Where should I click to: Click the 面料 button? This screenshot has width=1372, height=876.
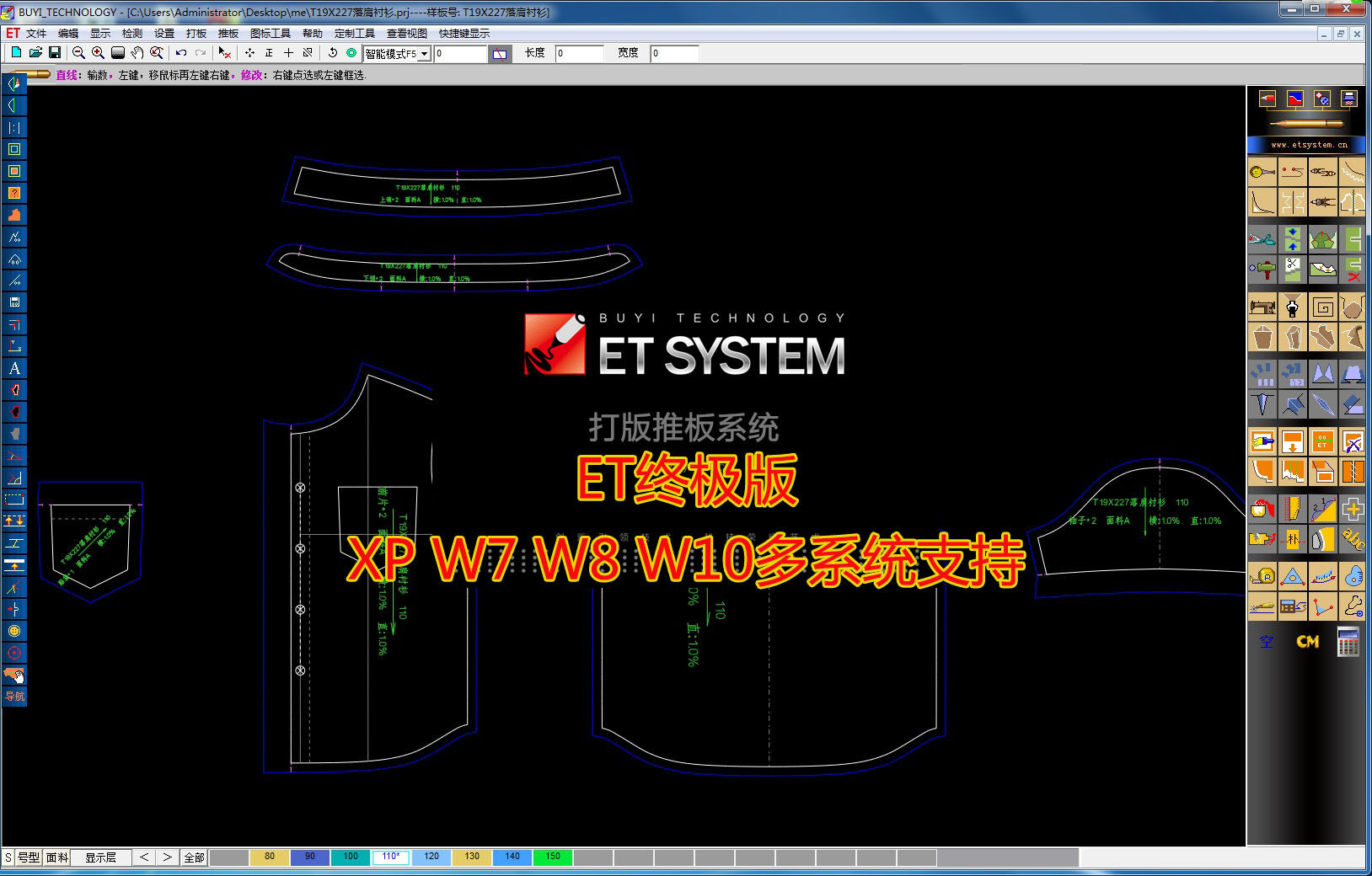[x=57, y=857]
